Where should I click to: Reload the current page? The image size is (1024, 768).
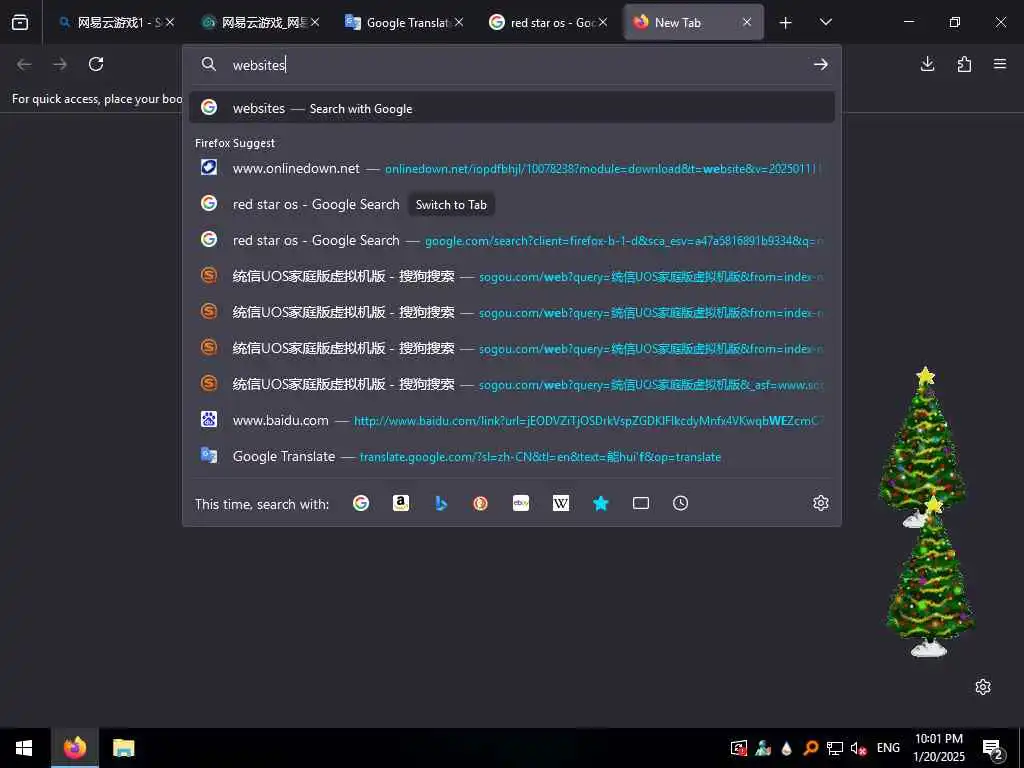96,64
